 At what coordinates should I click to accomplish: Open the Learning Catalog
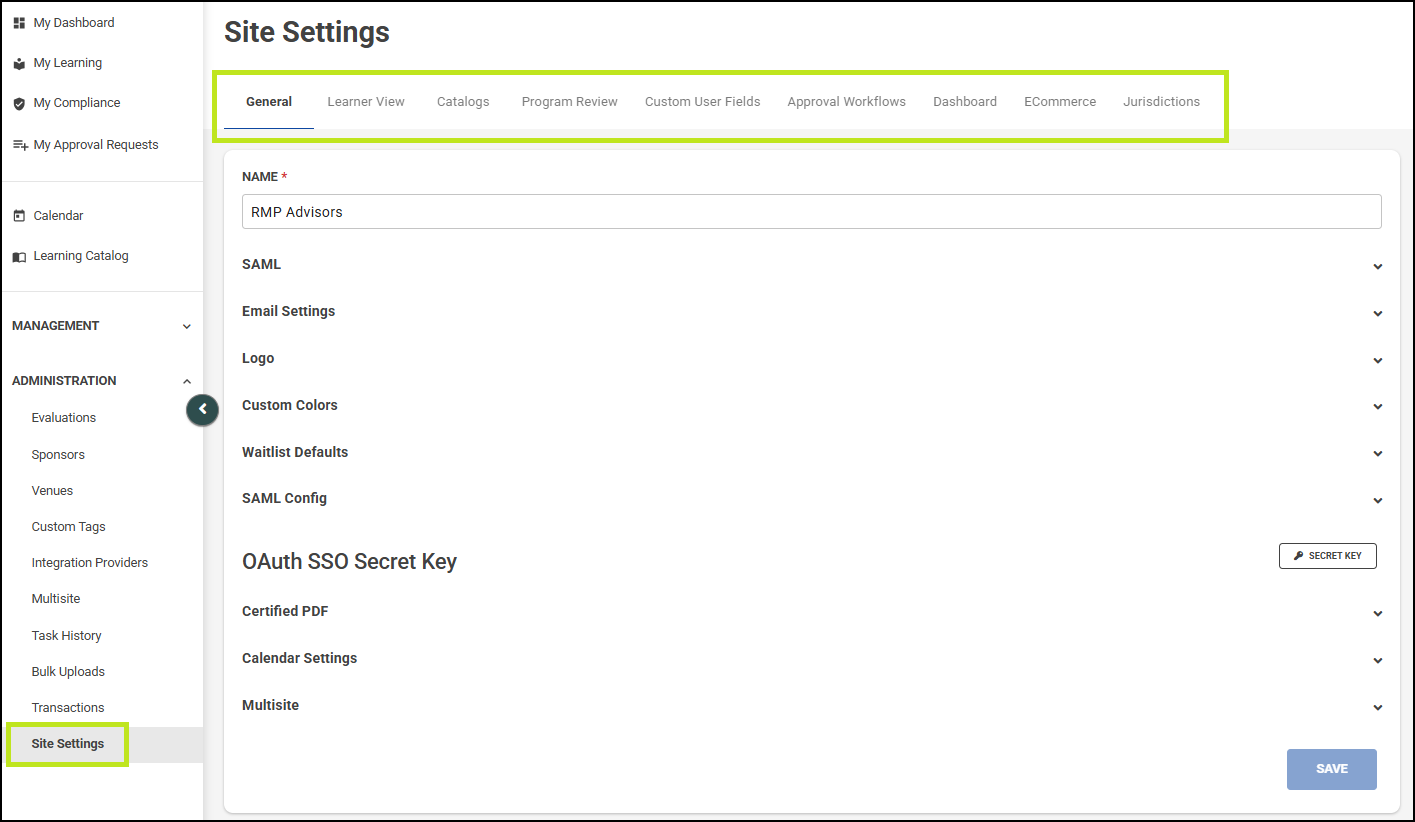pos(80,256)
